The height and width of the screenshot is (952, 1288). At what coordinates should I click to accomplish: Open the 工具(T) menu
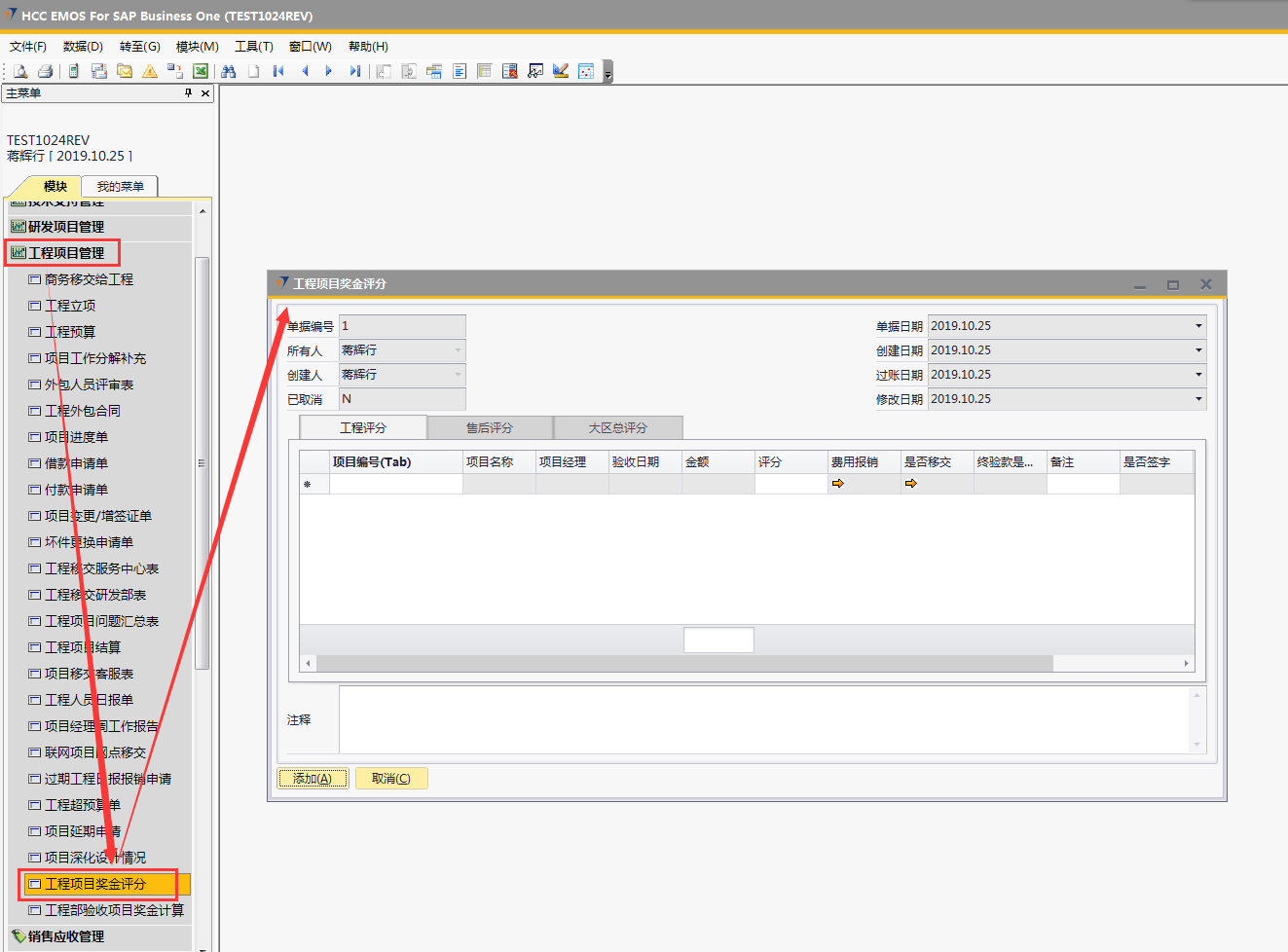click(253, 47)
